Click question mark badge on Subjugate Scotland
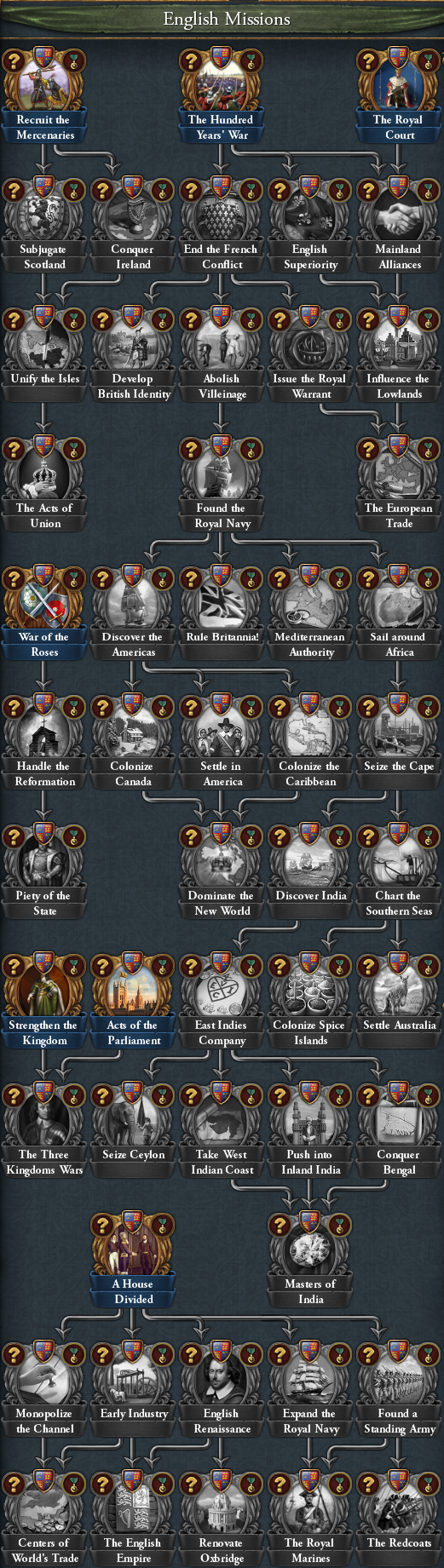 14,190
